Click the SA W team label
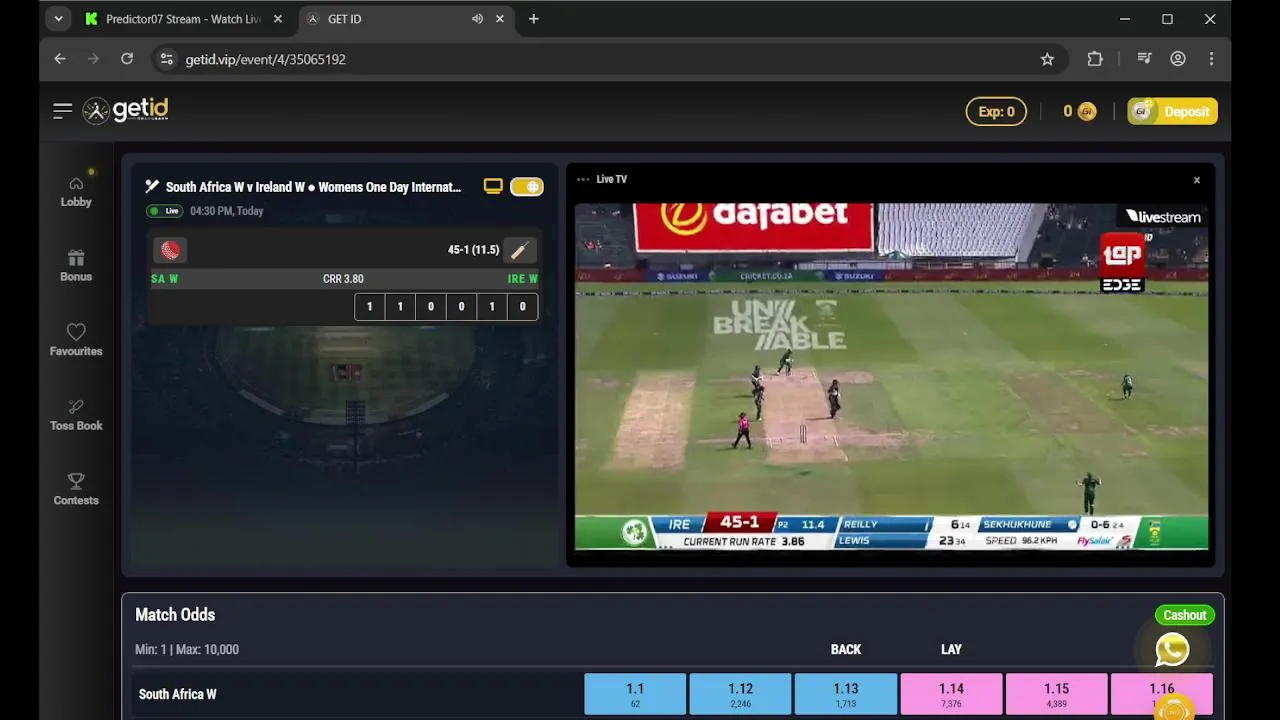The width and height of the screenshot is (1280, 720). (164, 279)
